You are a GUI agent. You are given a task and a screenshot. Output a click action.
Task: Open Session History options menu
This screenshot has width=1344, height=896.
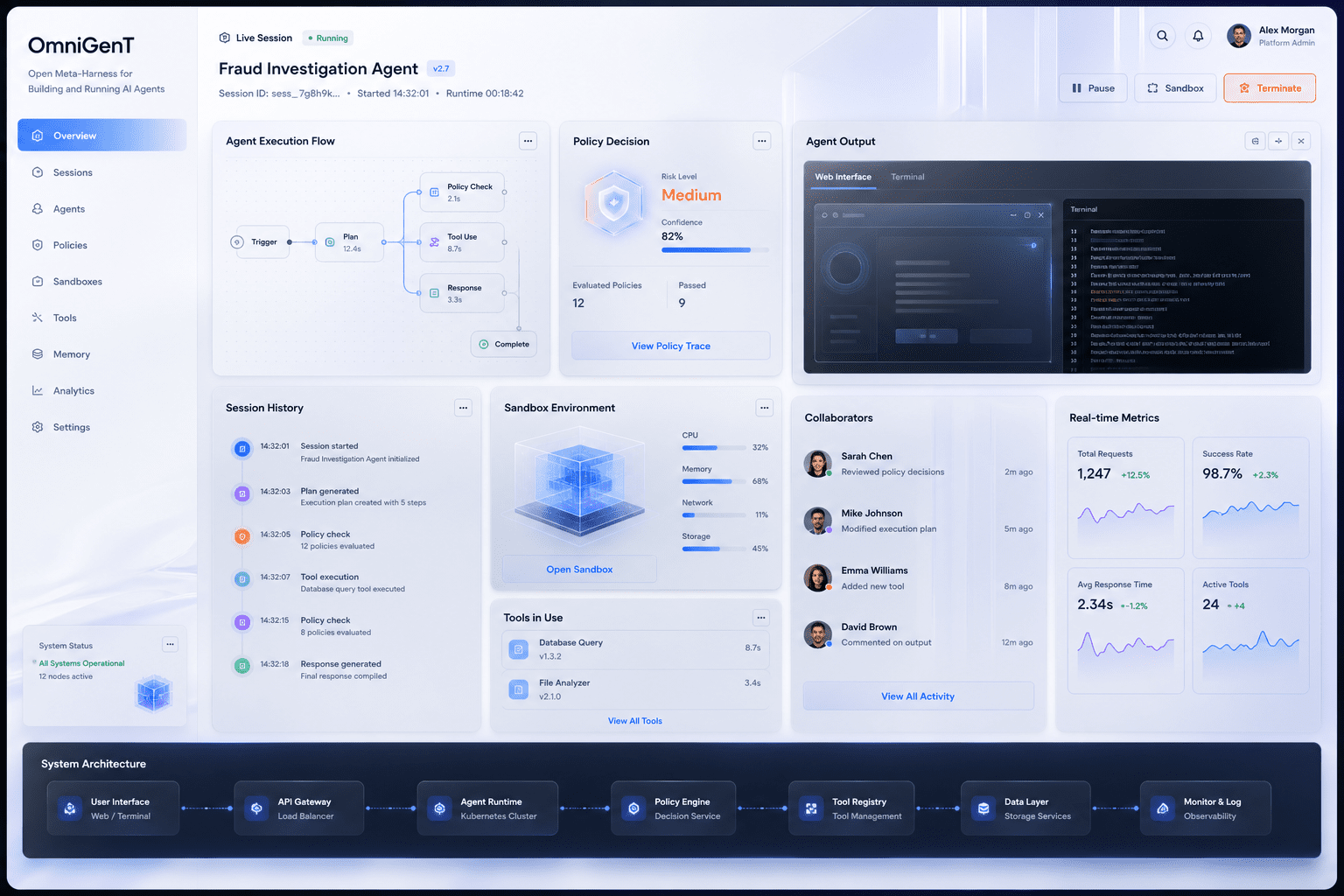point(463,408)
